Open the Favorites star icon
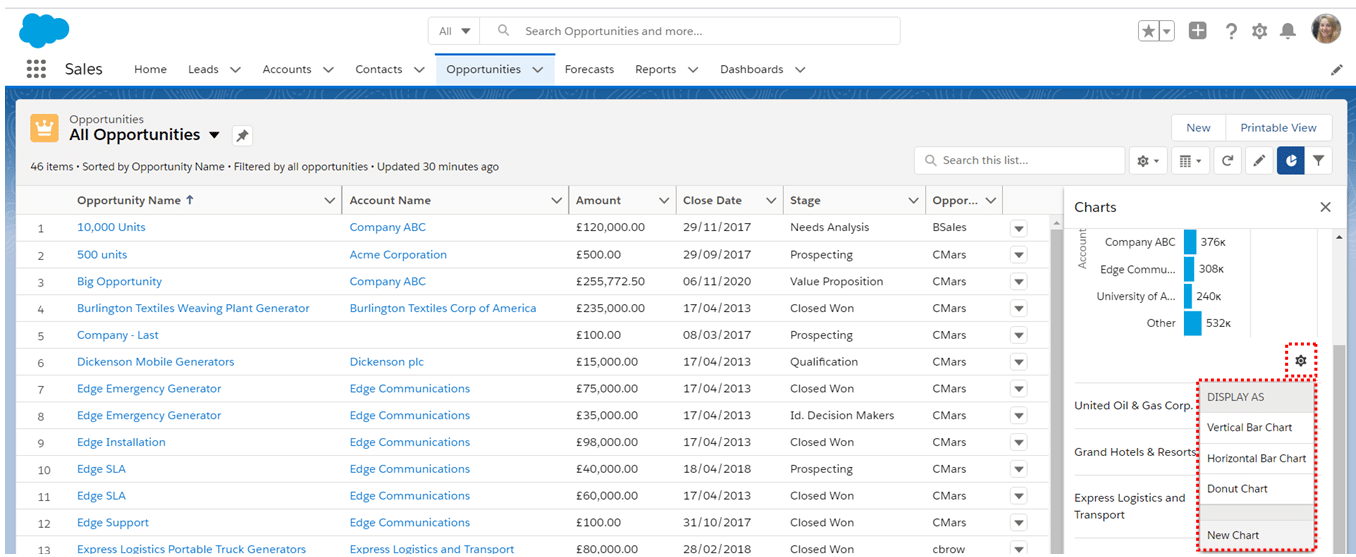 1149,31
